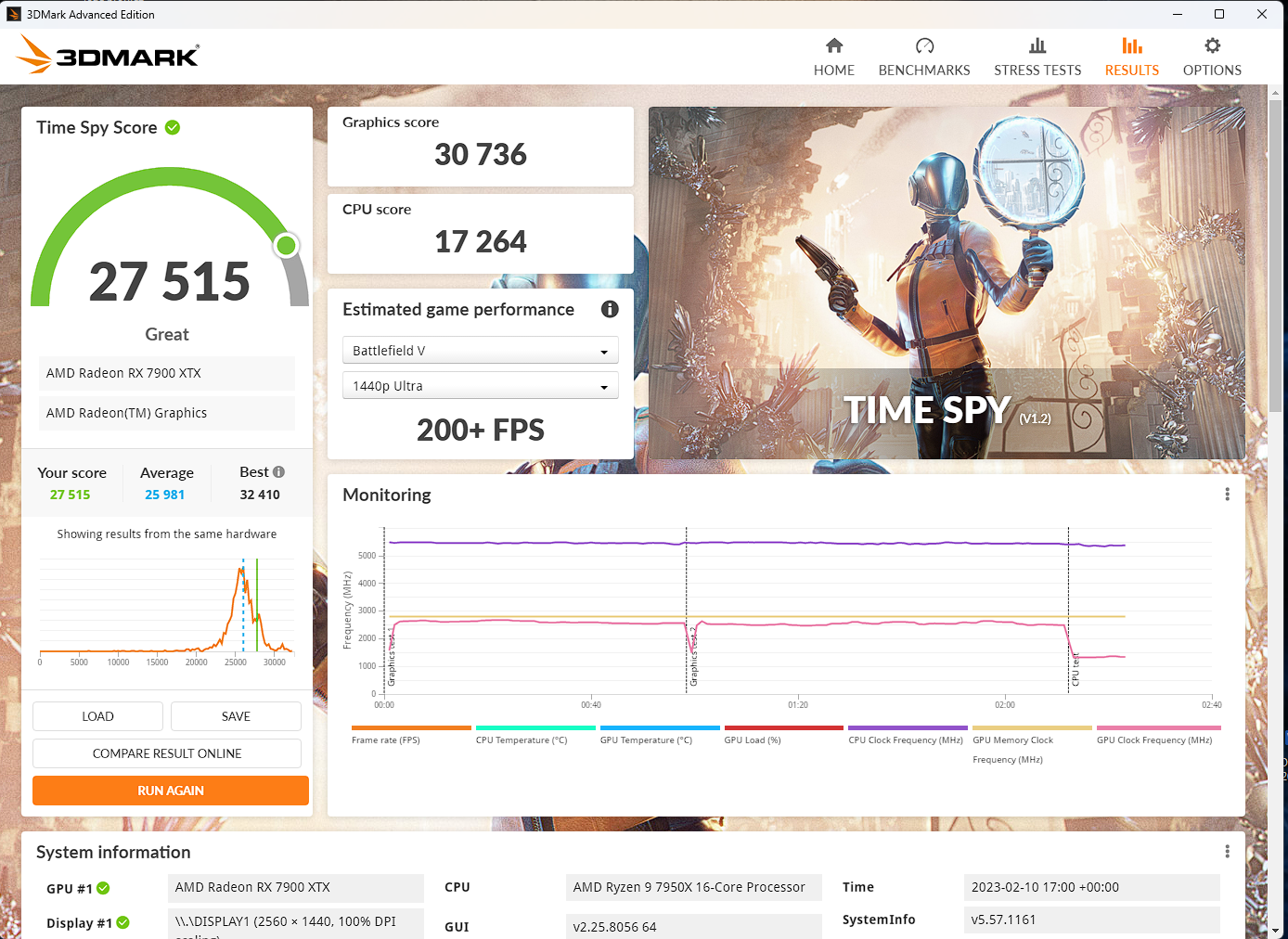Click GPU #1 green check indicator
Viewport: 1288px width, 939px height.
point(103,888)
